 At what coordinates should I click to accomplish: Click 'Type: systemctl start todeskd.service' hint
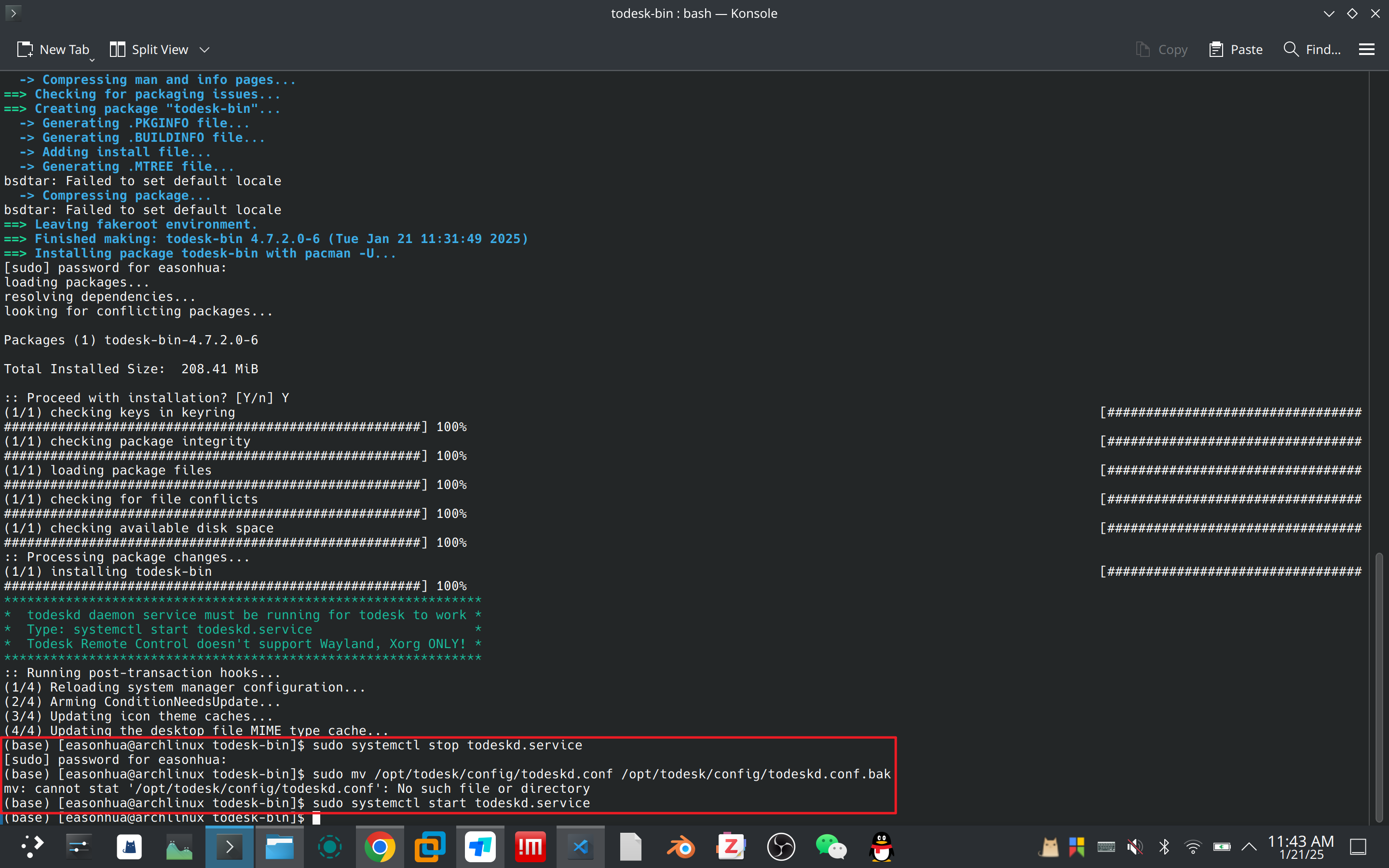coord(169,630)
